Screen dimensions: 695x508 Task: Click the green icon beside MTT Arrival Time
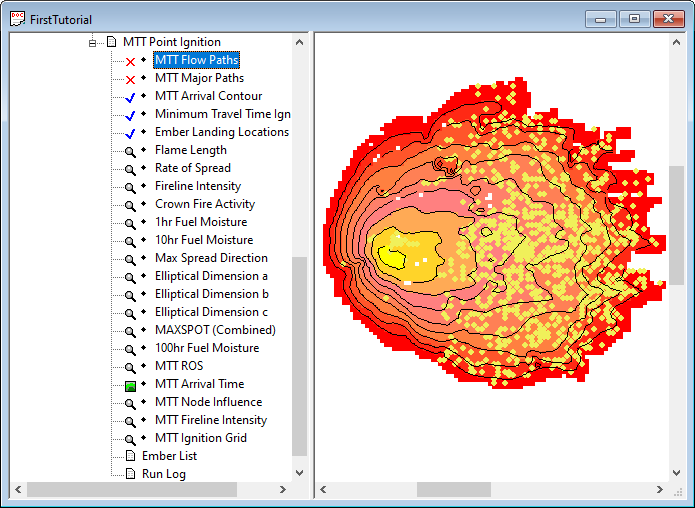pos(130,385)
